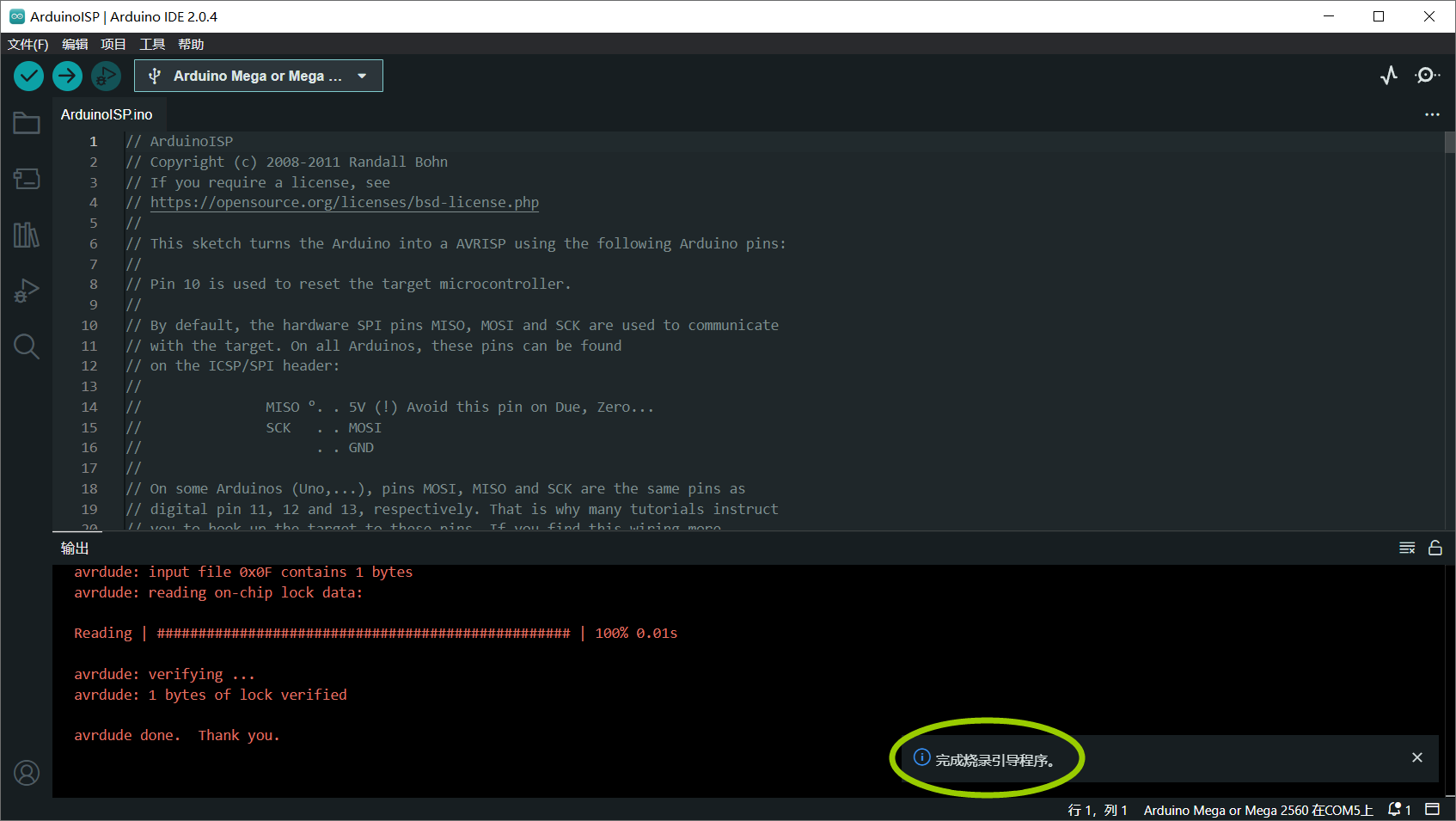Open the 工具 menu
This screenshot has height=821, width=1456.
(x=152, y=44)
